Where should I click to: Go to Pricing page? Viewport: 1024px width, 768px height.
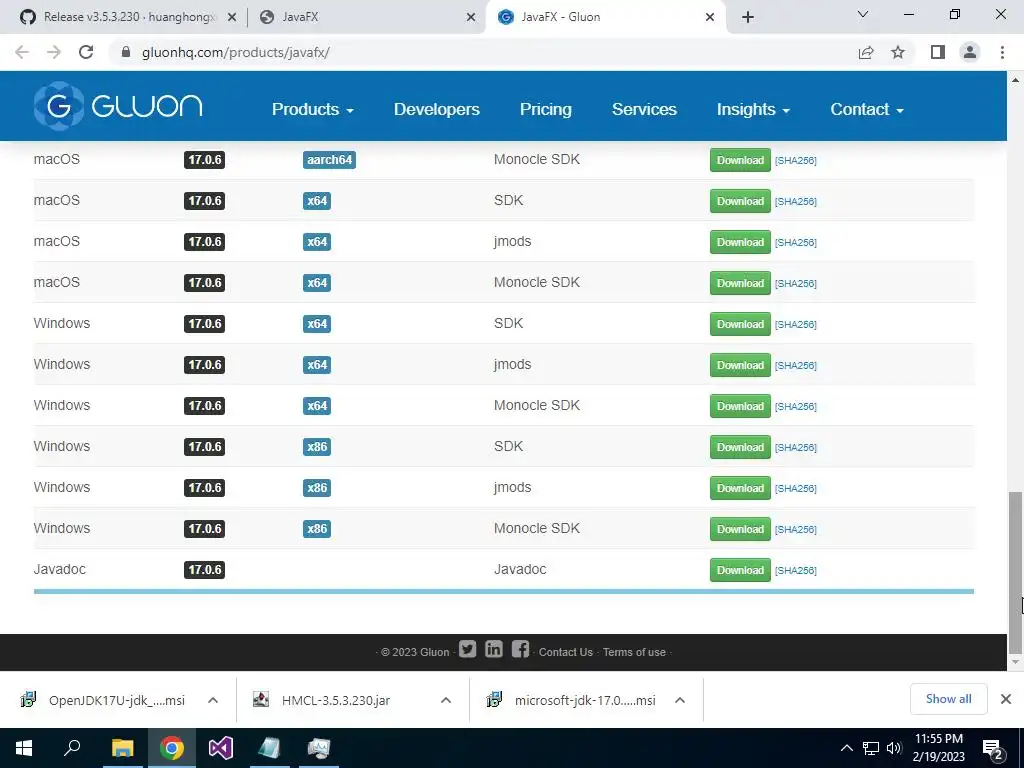[546, 109]
